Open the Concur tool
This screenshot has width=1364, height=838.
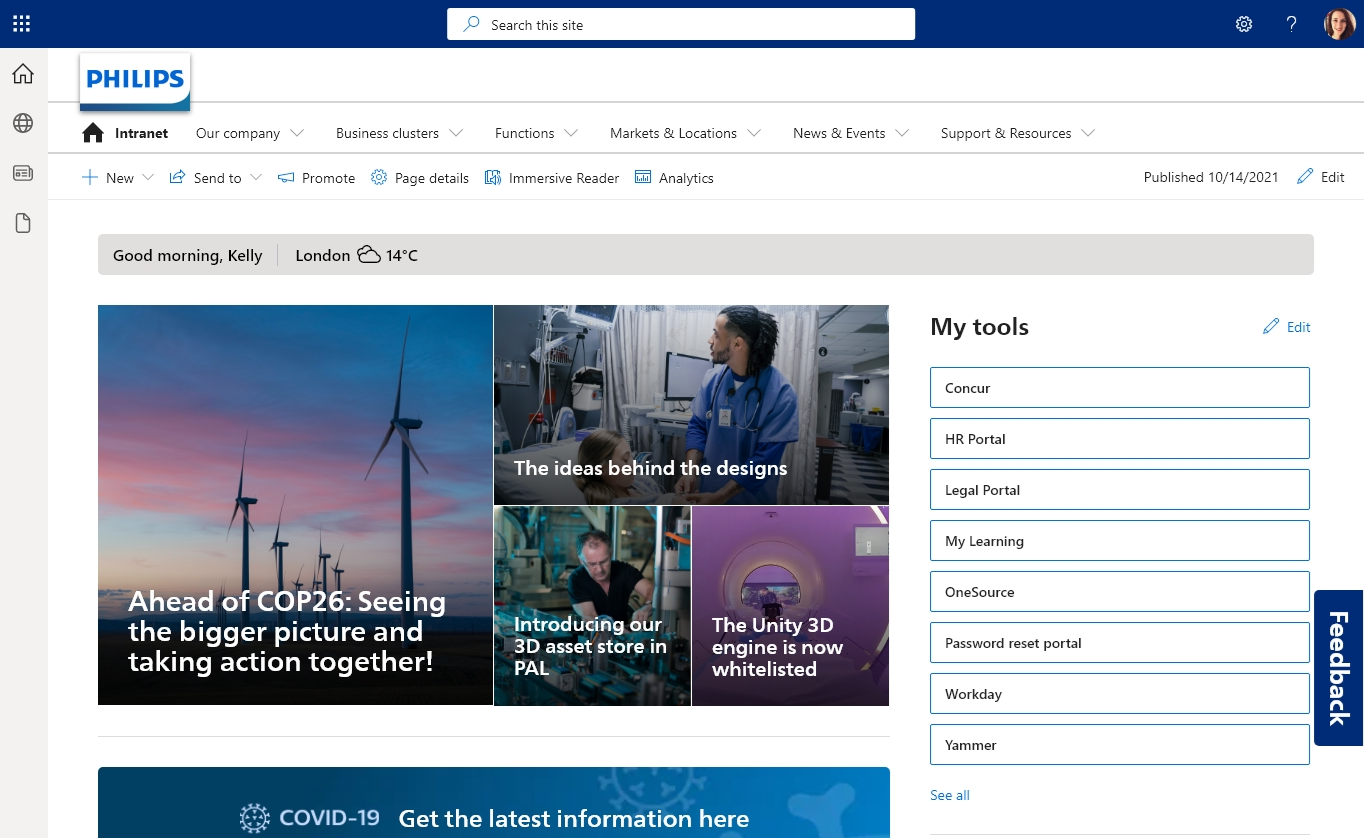coord(1120,387)
